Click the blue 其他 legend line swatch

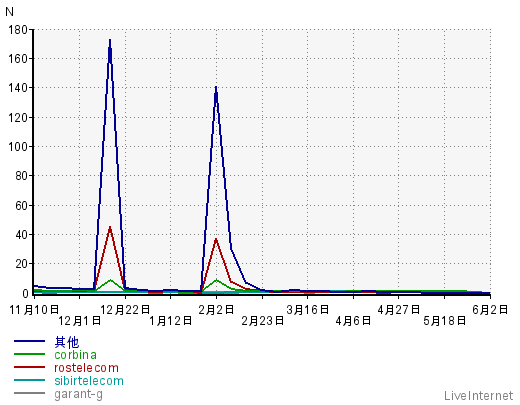pyautogui.click(x=29, y=341)
